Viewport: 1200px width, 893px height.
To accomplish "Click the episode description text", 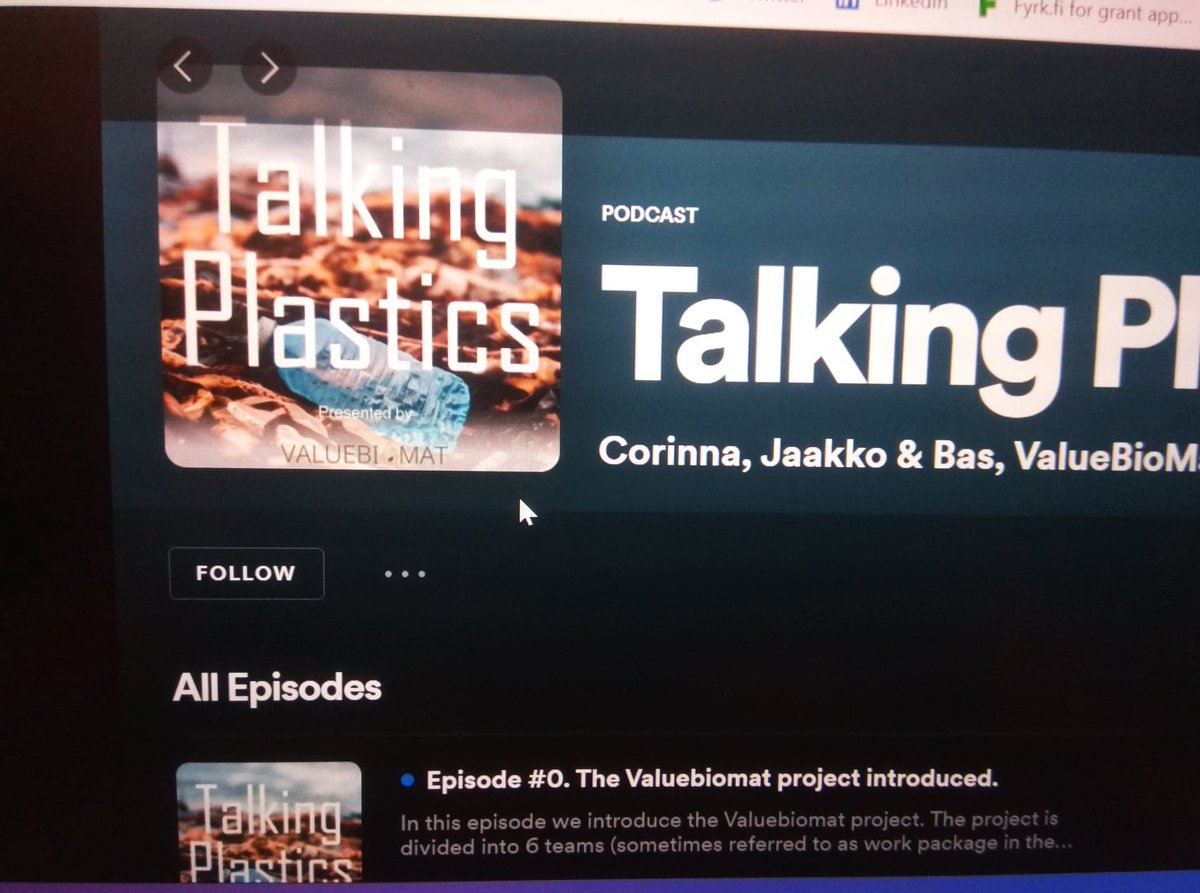I will [730, 830].
